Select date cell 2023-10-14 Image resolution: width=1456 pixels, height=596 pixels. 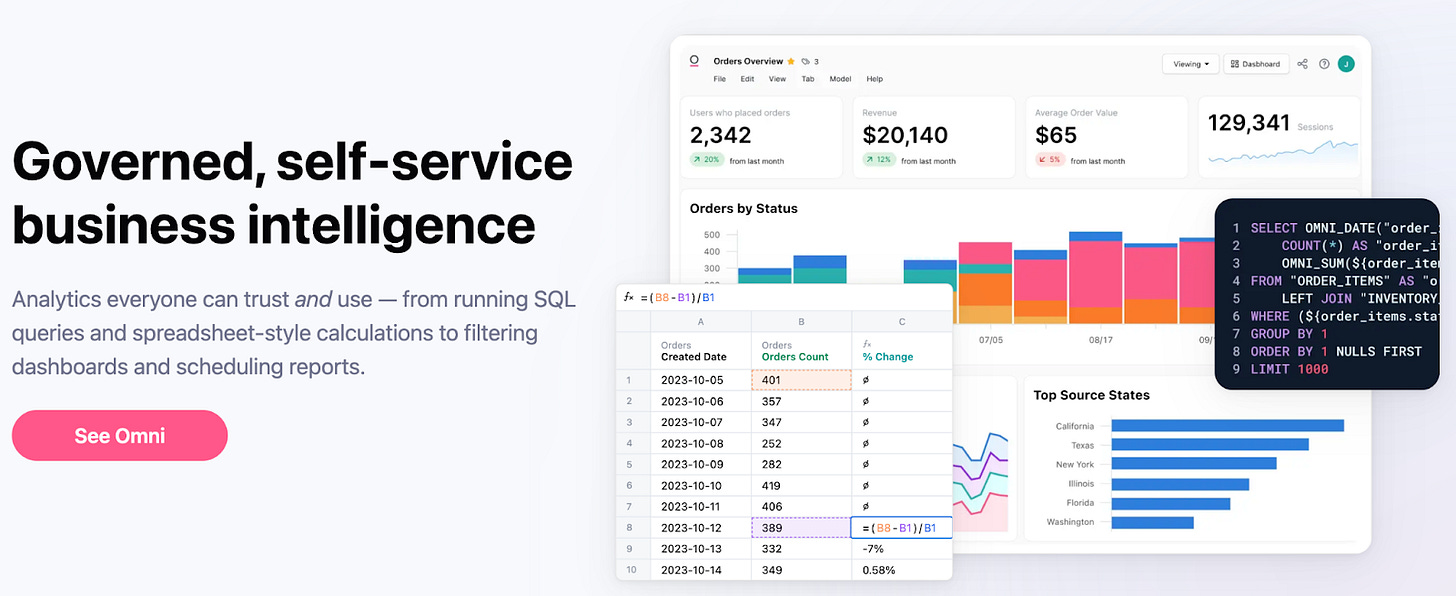[700, 570]
